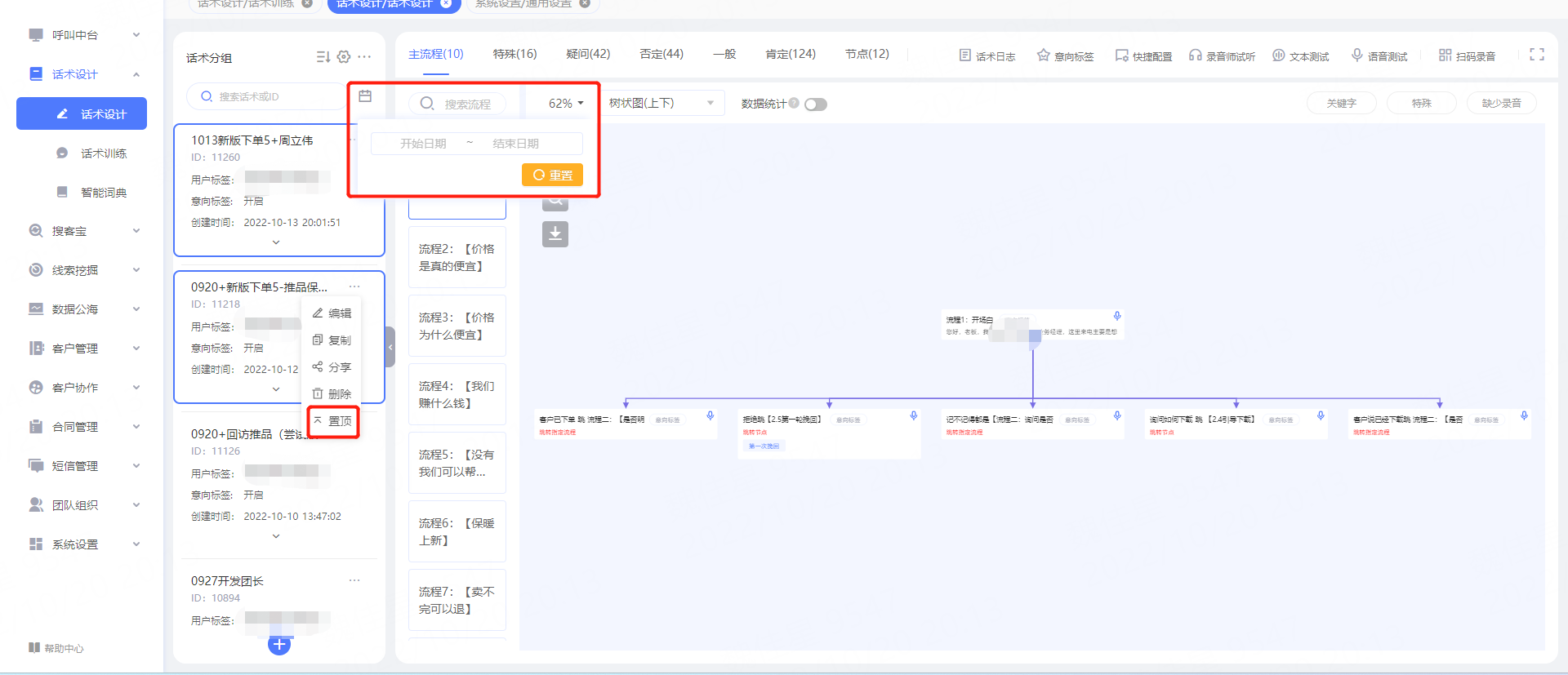Choose 编辑 in the context menu
Image resolution: width=1568 pixels, height=675 pixels.
pos(332,313)
